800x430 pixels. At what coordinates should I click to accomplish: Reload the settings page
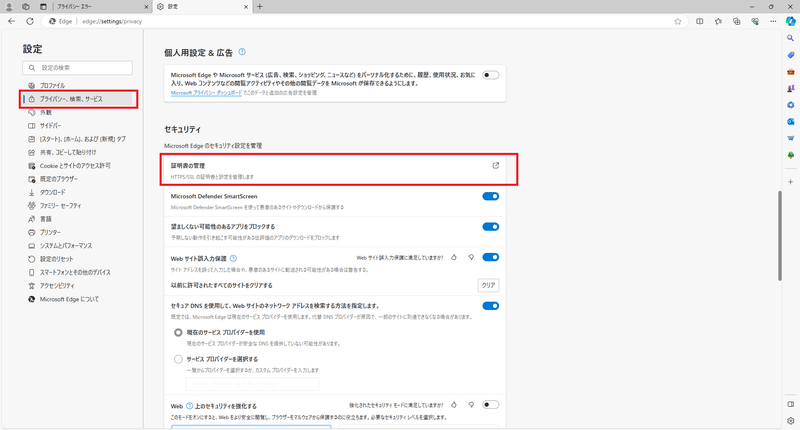point(30,21)
